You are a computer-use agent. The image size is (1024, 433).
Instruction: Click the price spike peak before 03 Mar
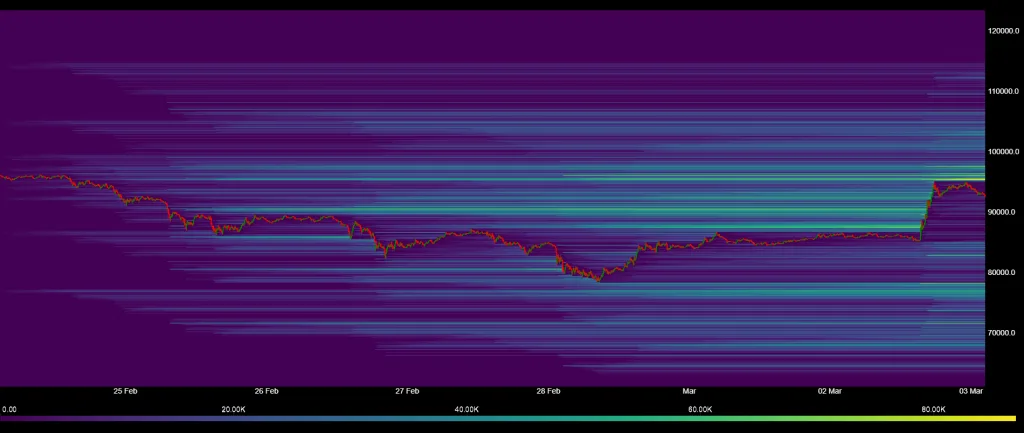[x=935, y=182]
